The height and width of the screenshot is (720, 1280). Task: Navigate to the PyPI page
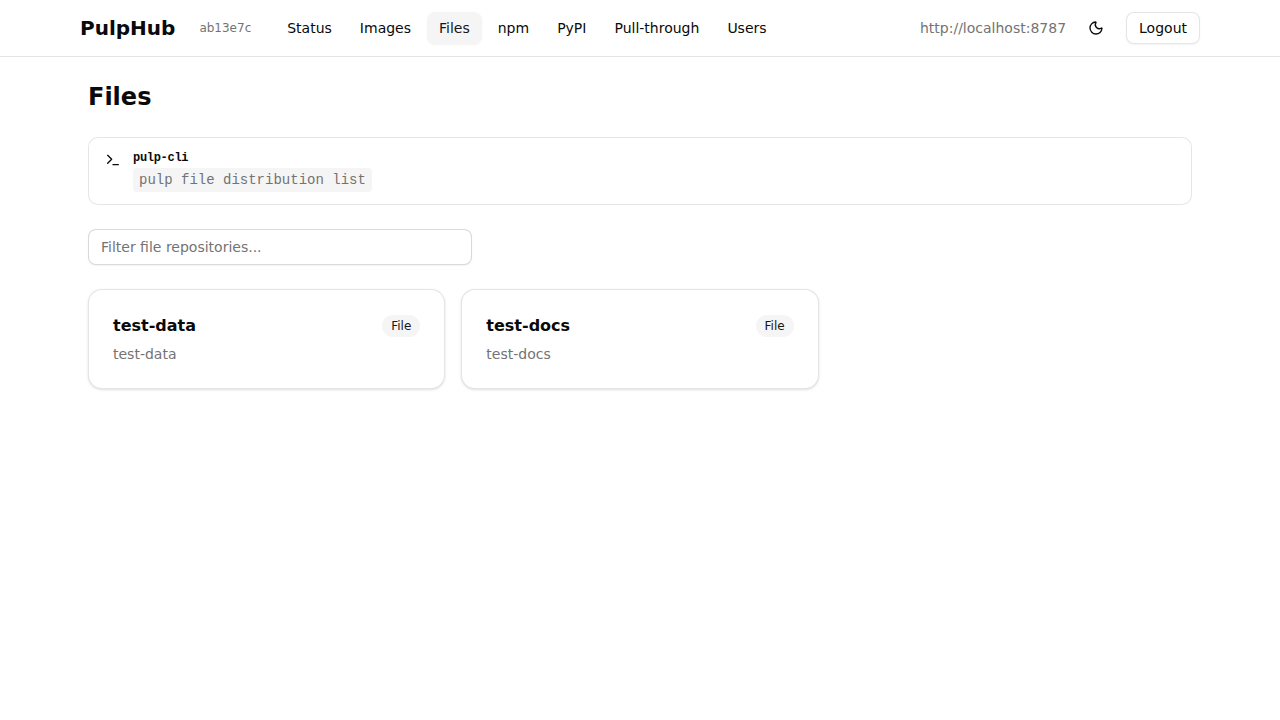(572, 28)
